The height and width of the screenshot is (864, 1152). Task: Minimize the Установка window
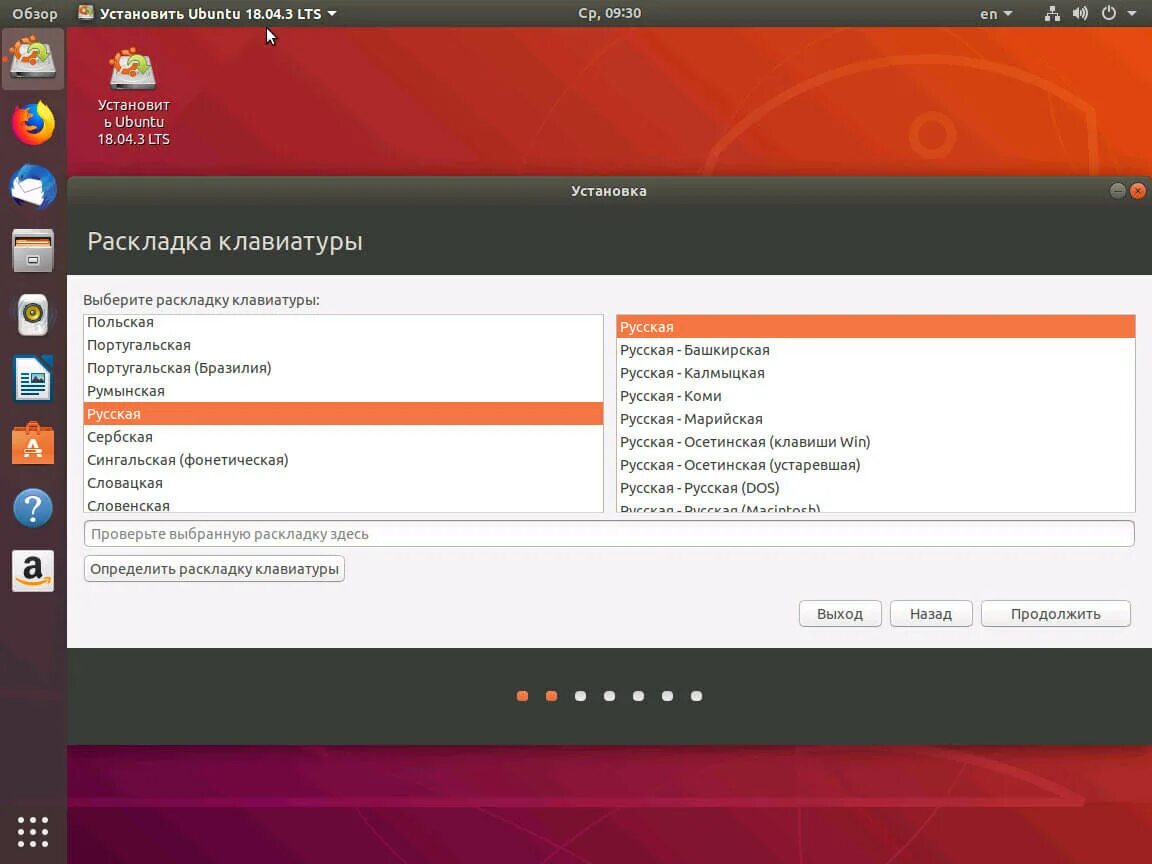(1117, 191)
